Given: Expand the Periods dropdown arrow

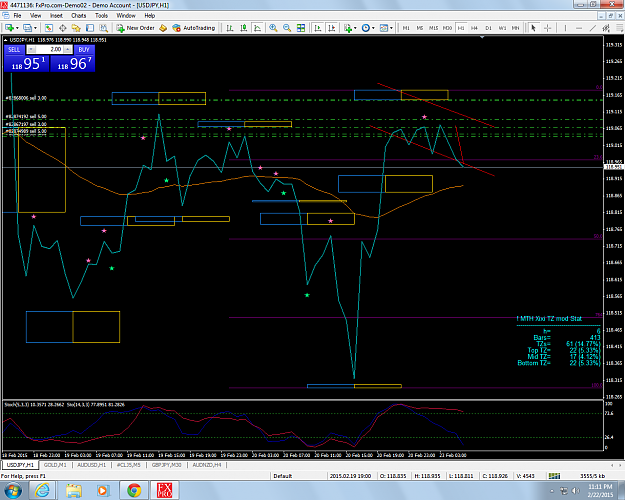Looking at the screenshot, I should 373,28.
